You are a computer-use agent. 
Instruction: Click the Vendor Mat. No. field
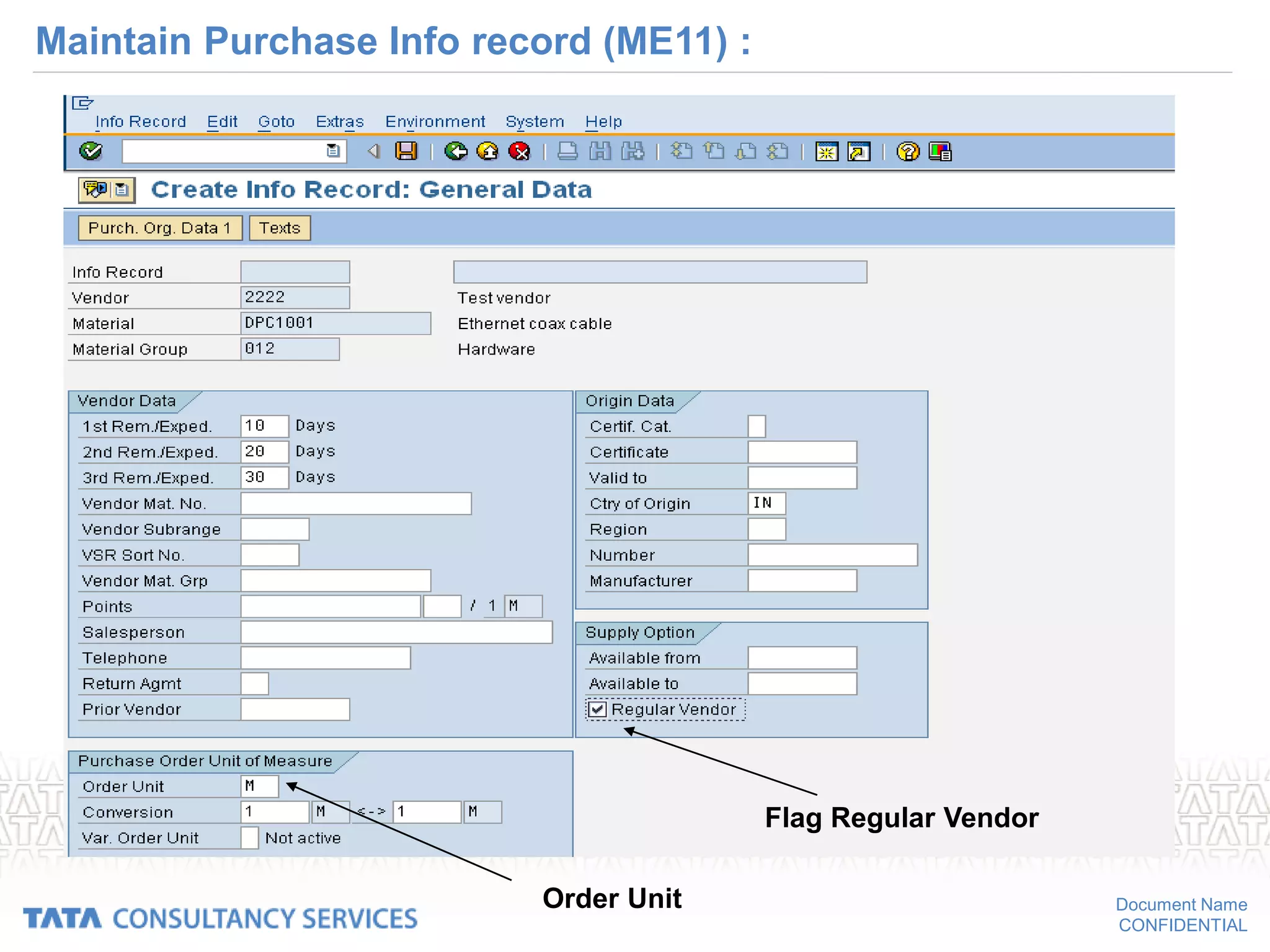click(x=356, y=503)
